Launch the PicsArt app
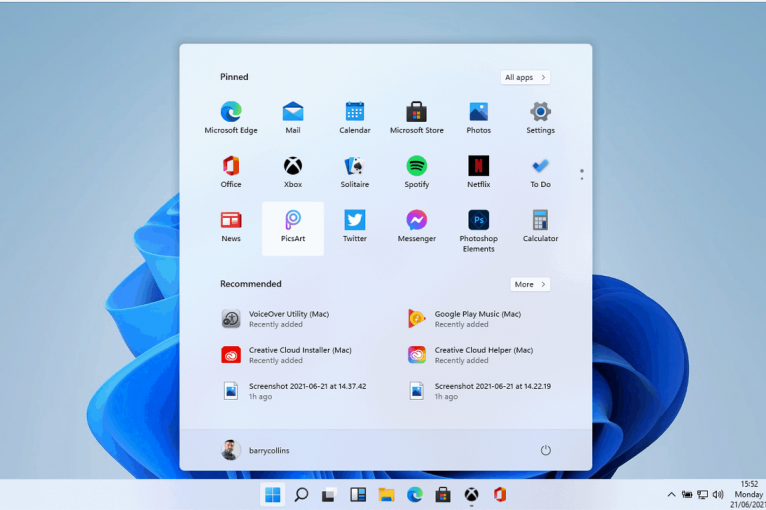The width and height of the screenshot is (766, 510). [293, 228]
